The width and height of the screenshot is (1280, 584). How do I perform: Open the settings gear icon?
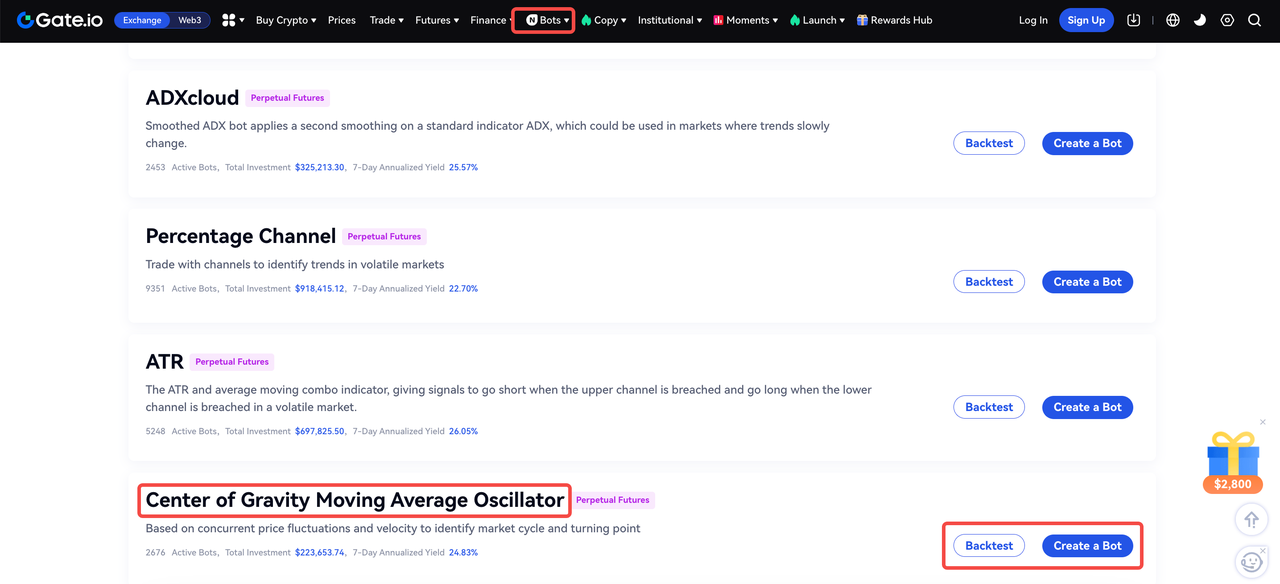[x=1227, y=20]
